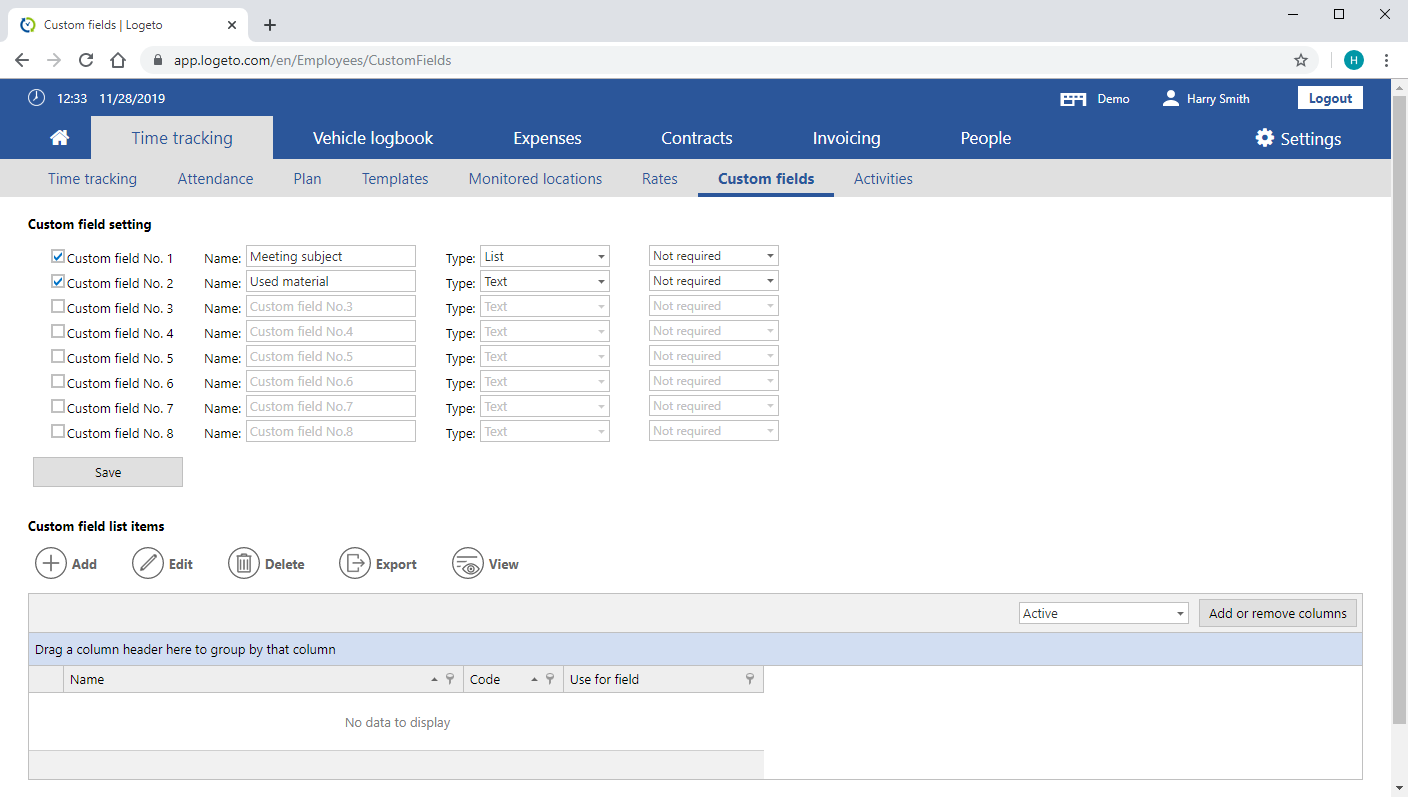Enable Custom field No. 3 checkbox
The height and width of the screenshot is (797, 1408).
(x=58, y=307)
